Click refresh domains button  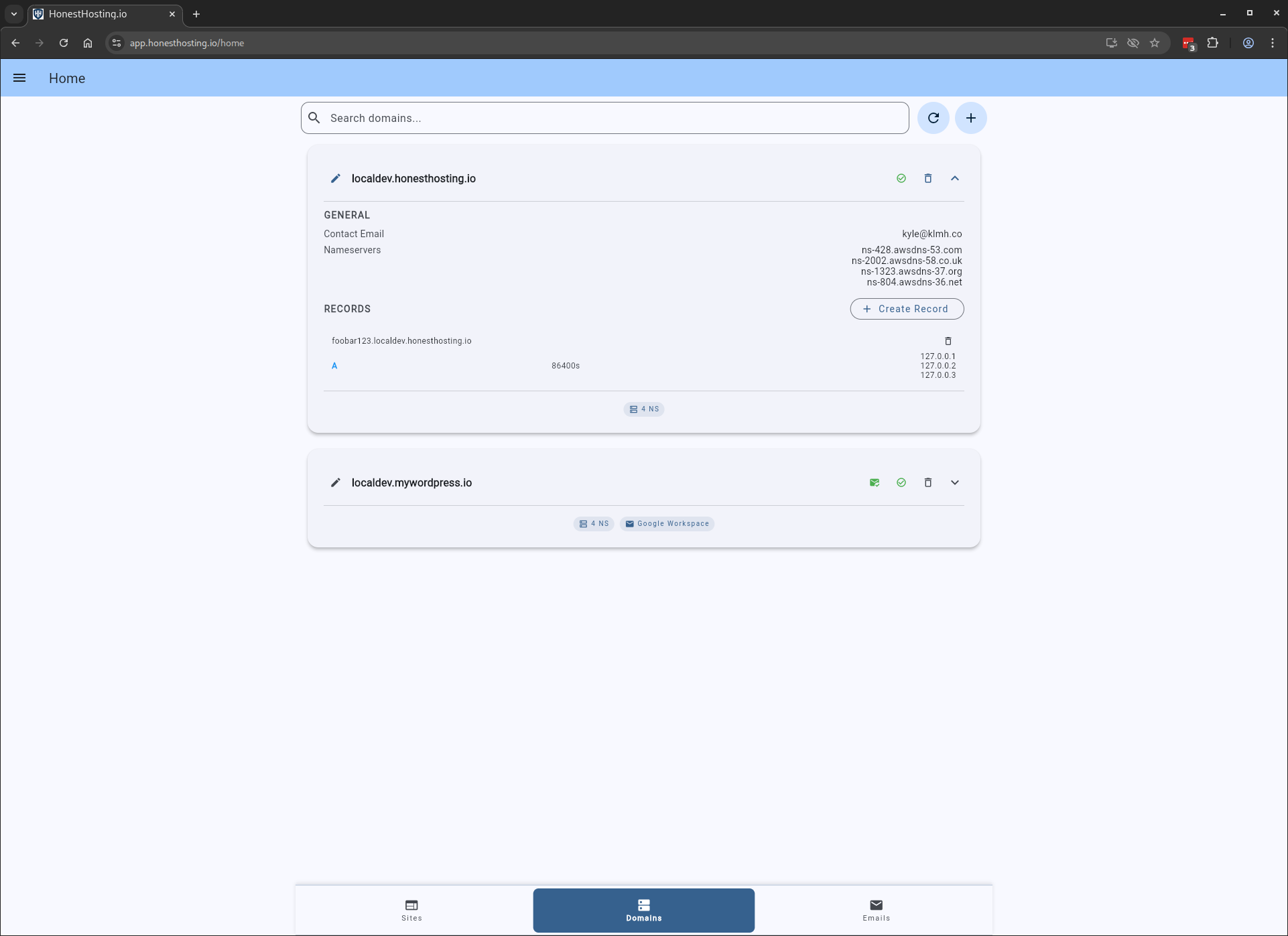[933, 118]
